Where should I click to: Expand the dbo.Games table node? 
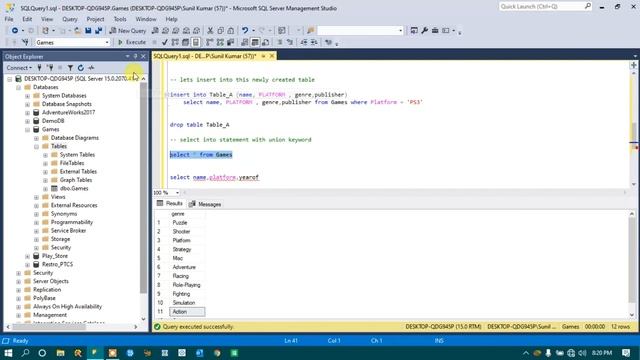[45, 189]
